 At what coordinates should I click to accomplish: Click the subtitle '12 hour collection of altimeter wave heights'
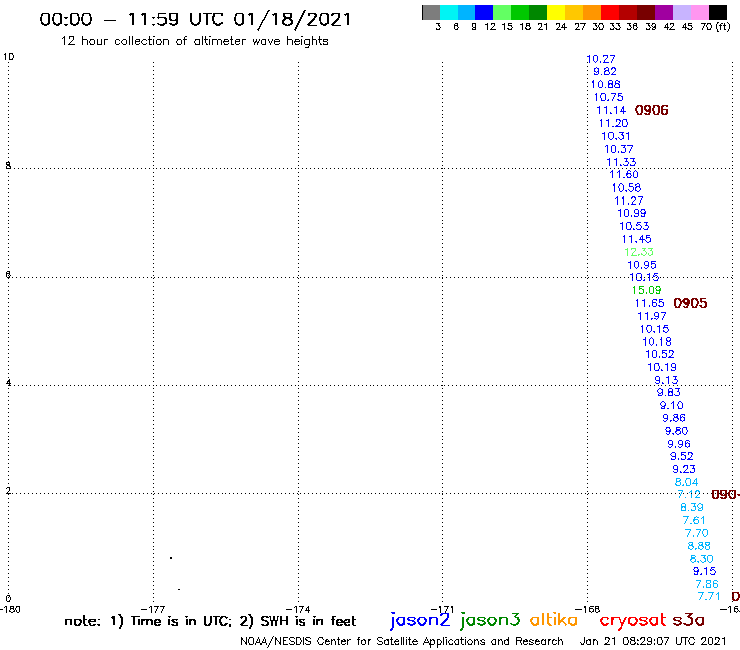[194, 41]
